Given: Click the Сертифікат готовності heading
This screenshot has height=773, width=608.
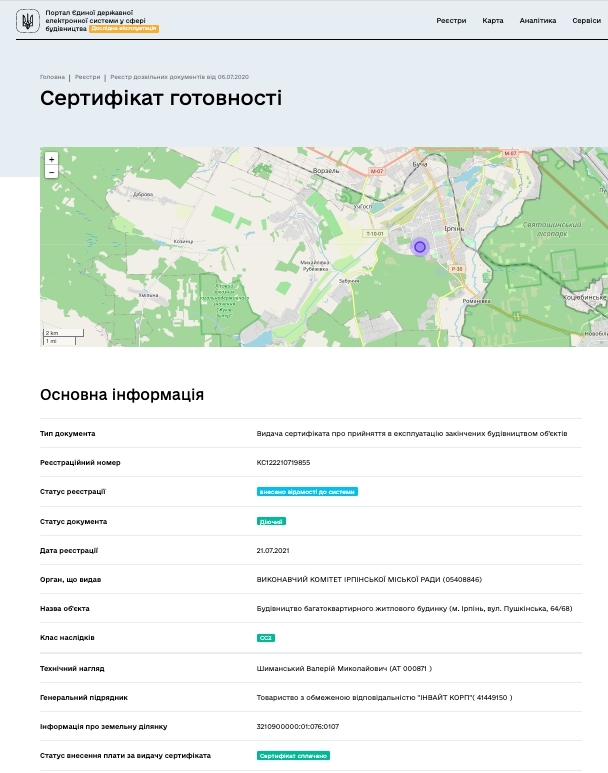Looking at the screenshot, I should pyautogui.click(x=161, y=98).
